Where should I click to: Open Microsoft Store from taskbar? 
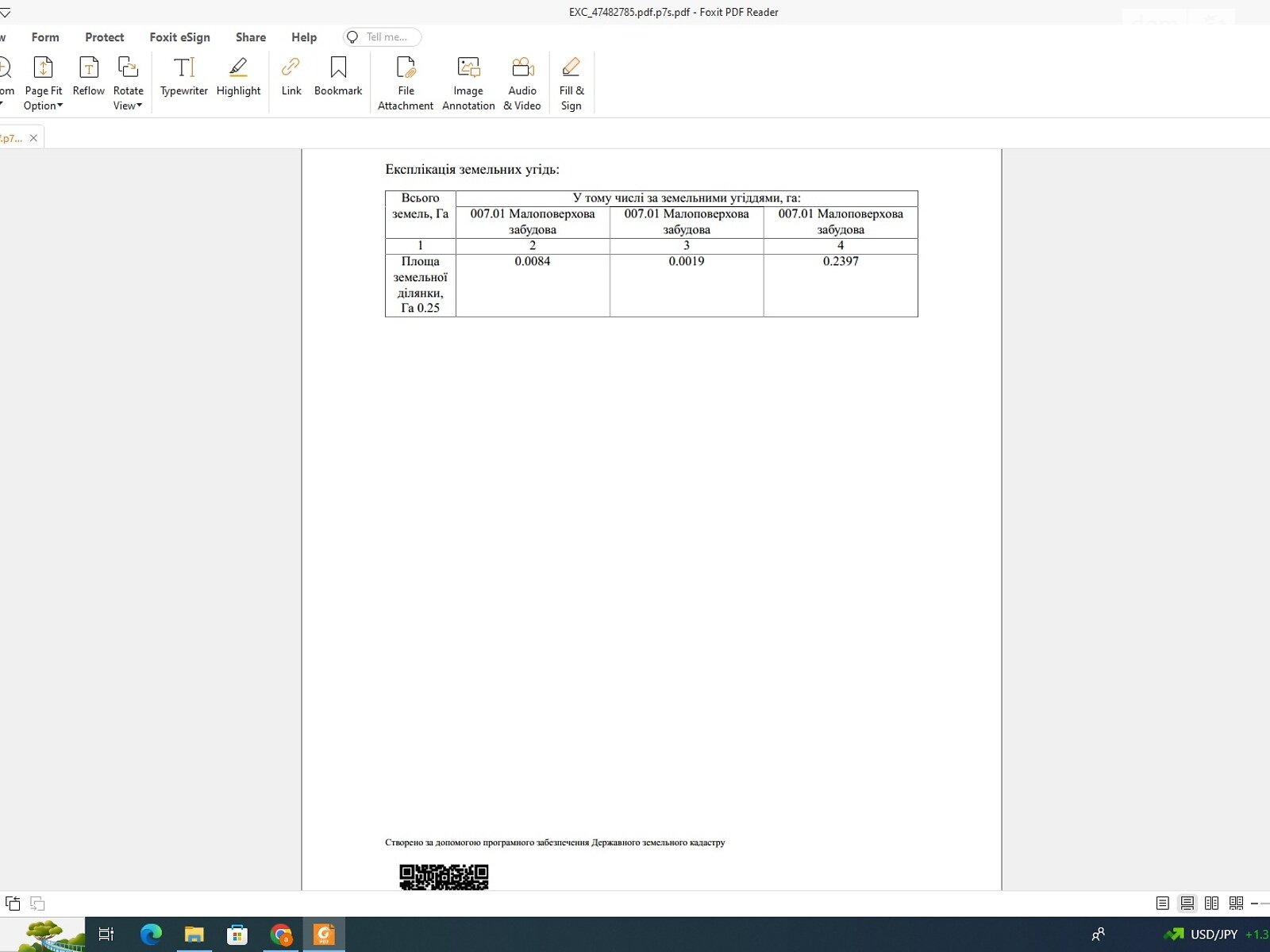(x=237, y=935)
